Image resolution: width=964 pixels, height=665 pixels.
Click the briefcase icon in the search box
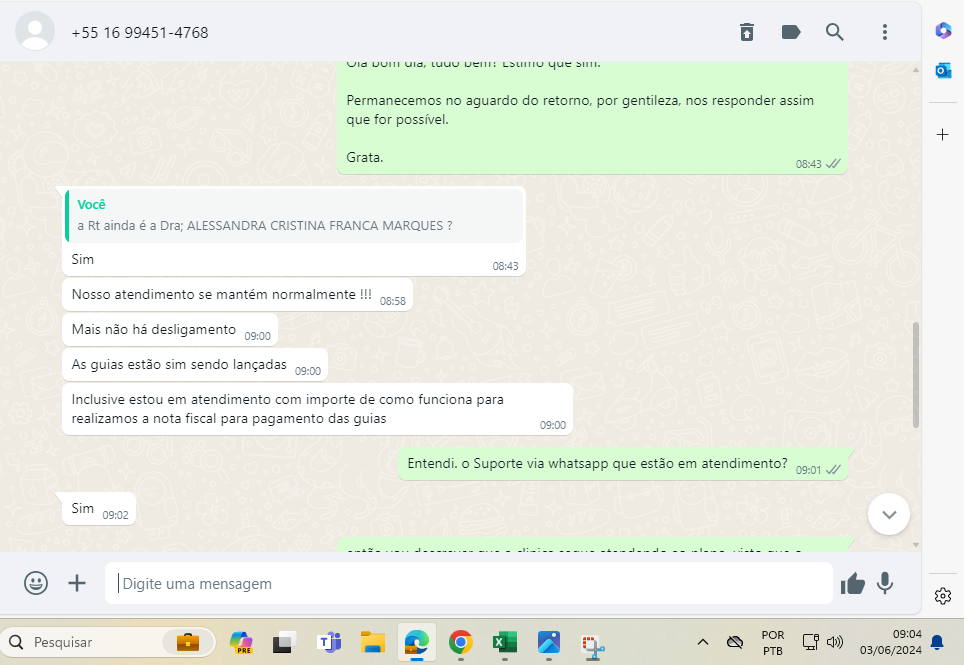click(188, 642)
